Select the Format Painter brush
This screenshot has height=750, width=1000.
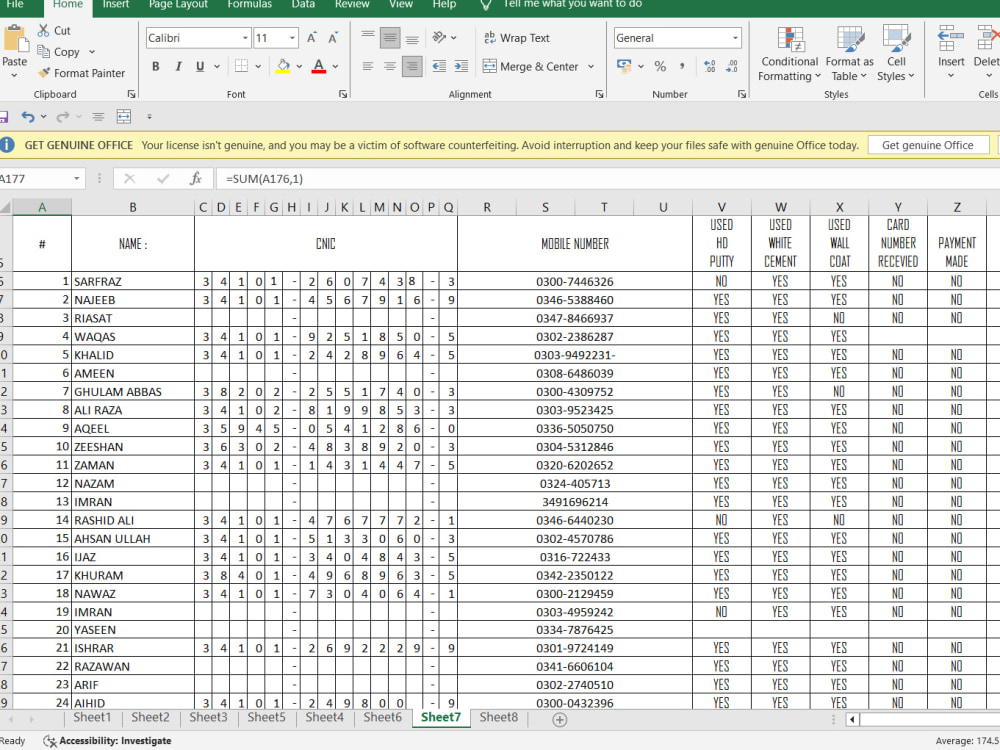click(44, 73)
